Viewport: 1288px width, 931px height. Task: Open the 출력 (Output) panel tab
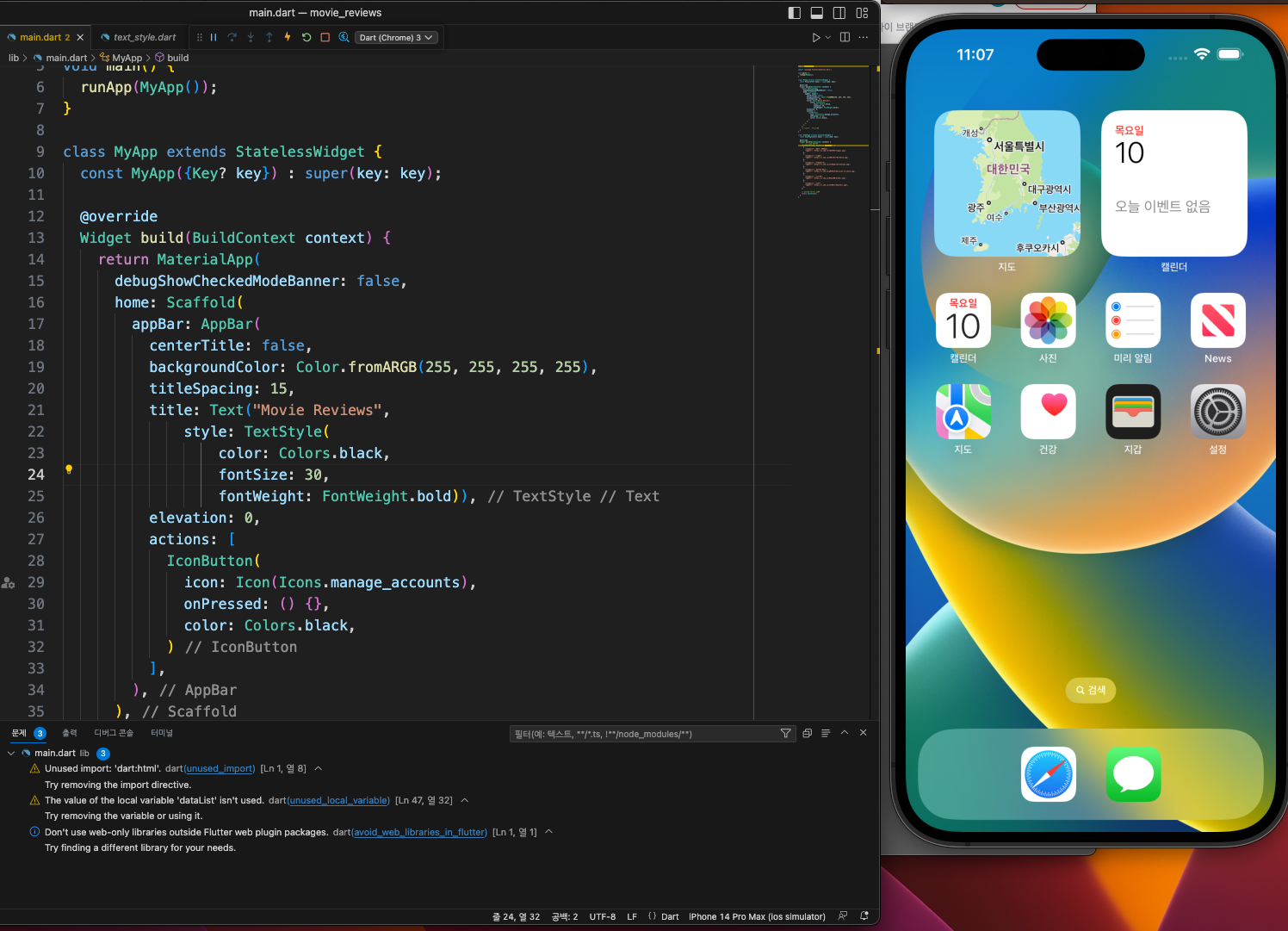pyautogui.click(x=70, y=733)
